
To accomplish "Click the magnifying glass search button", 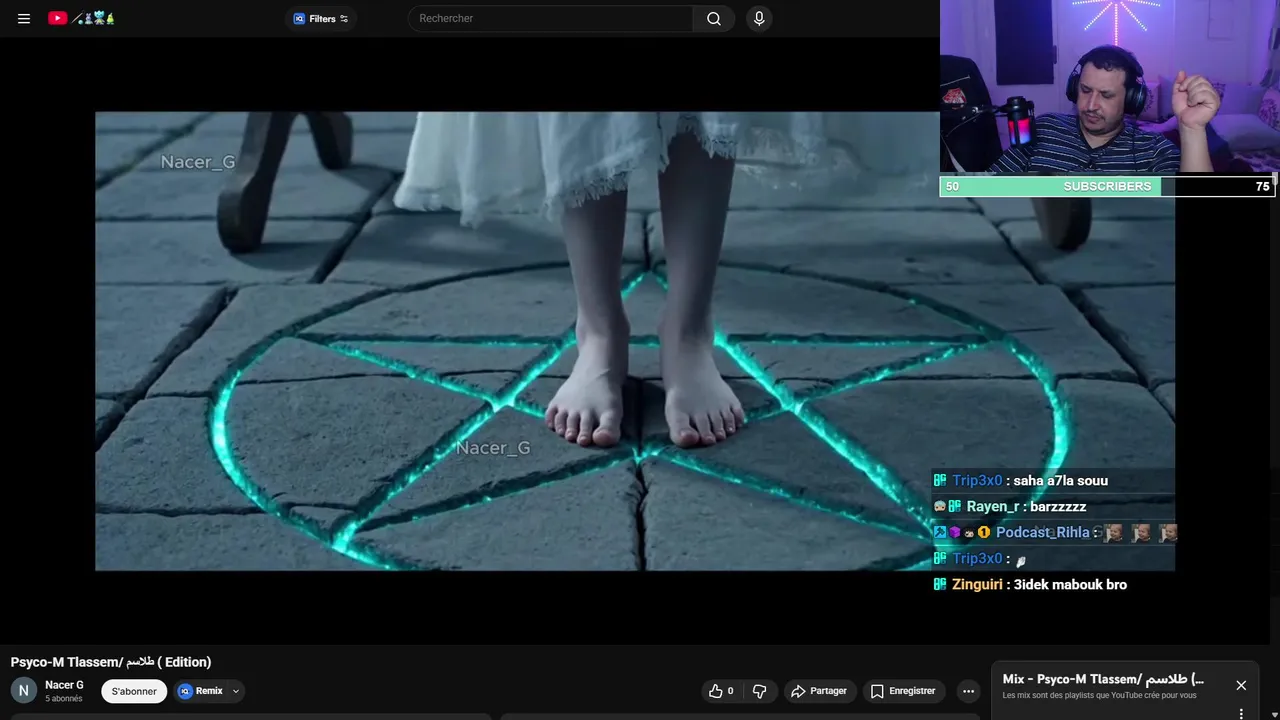I will point(714,18).
